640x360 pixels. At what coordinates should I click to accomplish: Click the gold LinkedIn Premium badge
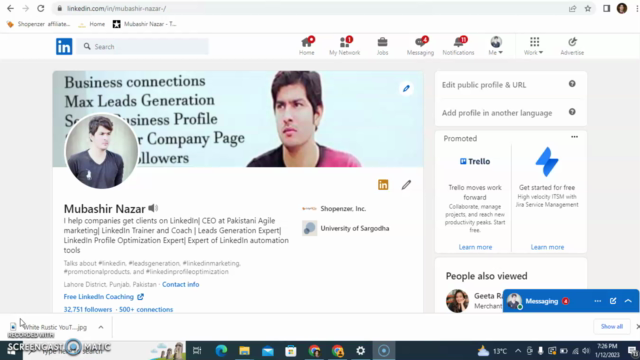383,185
